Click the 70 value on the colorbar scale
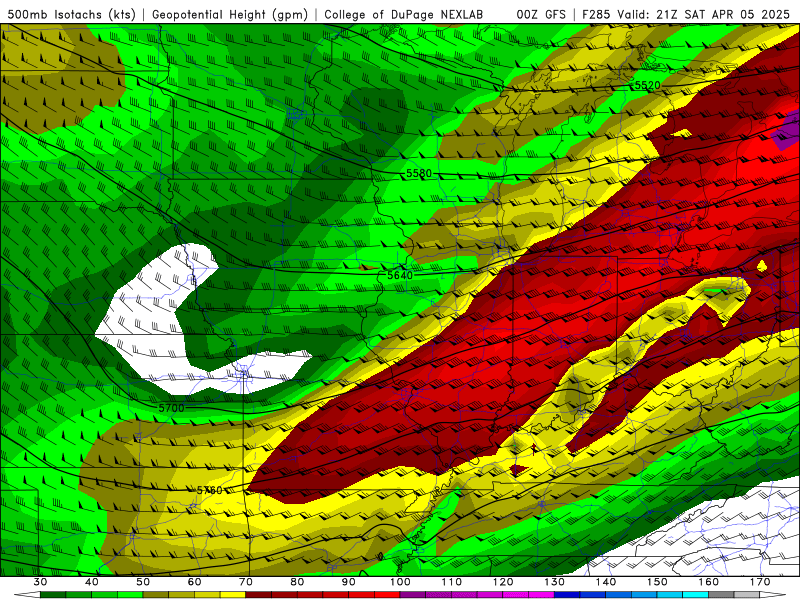 [x=246, y=582]
